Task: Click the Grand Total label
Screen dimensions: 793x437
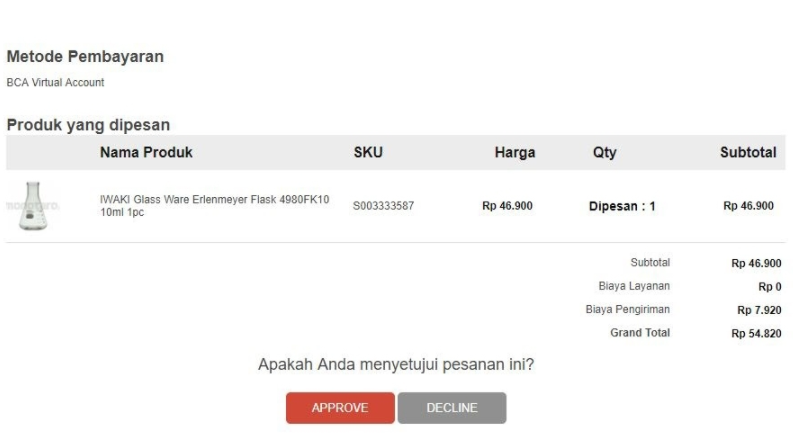Action: (x=640, y=333)
